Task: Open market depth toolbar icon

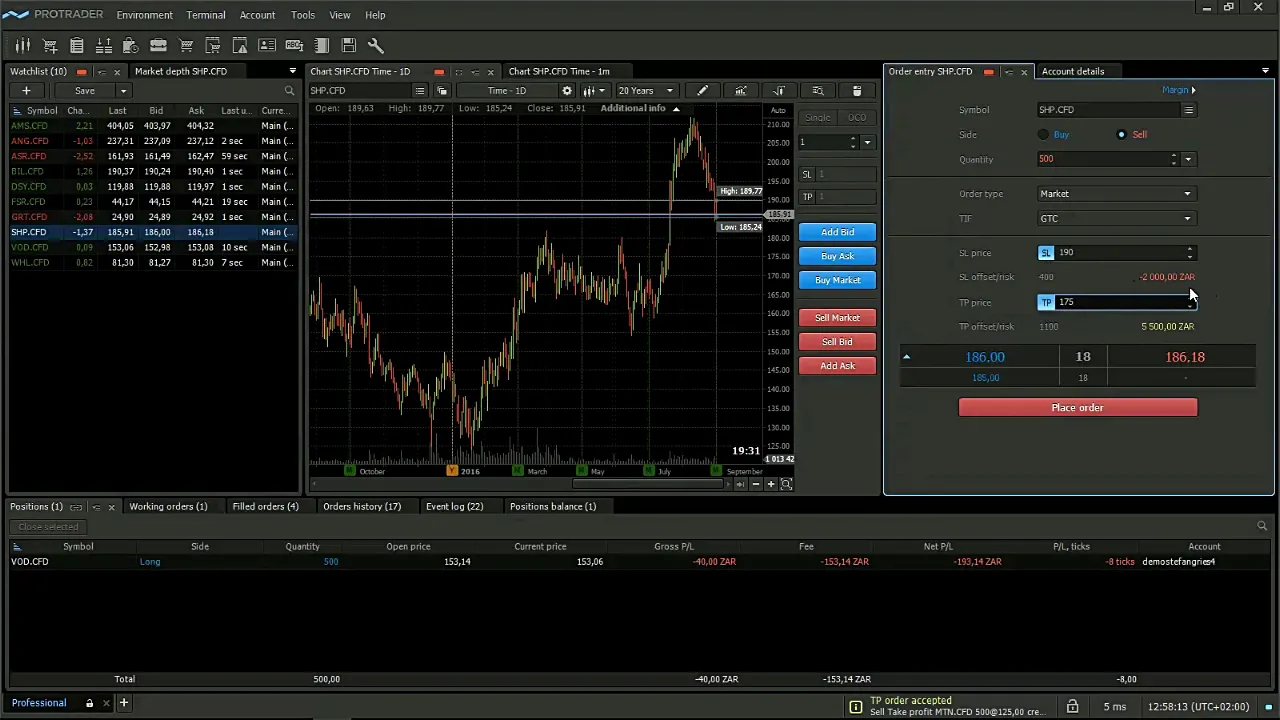Action: (x=104, y=45)
